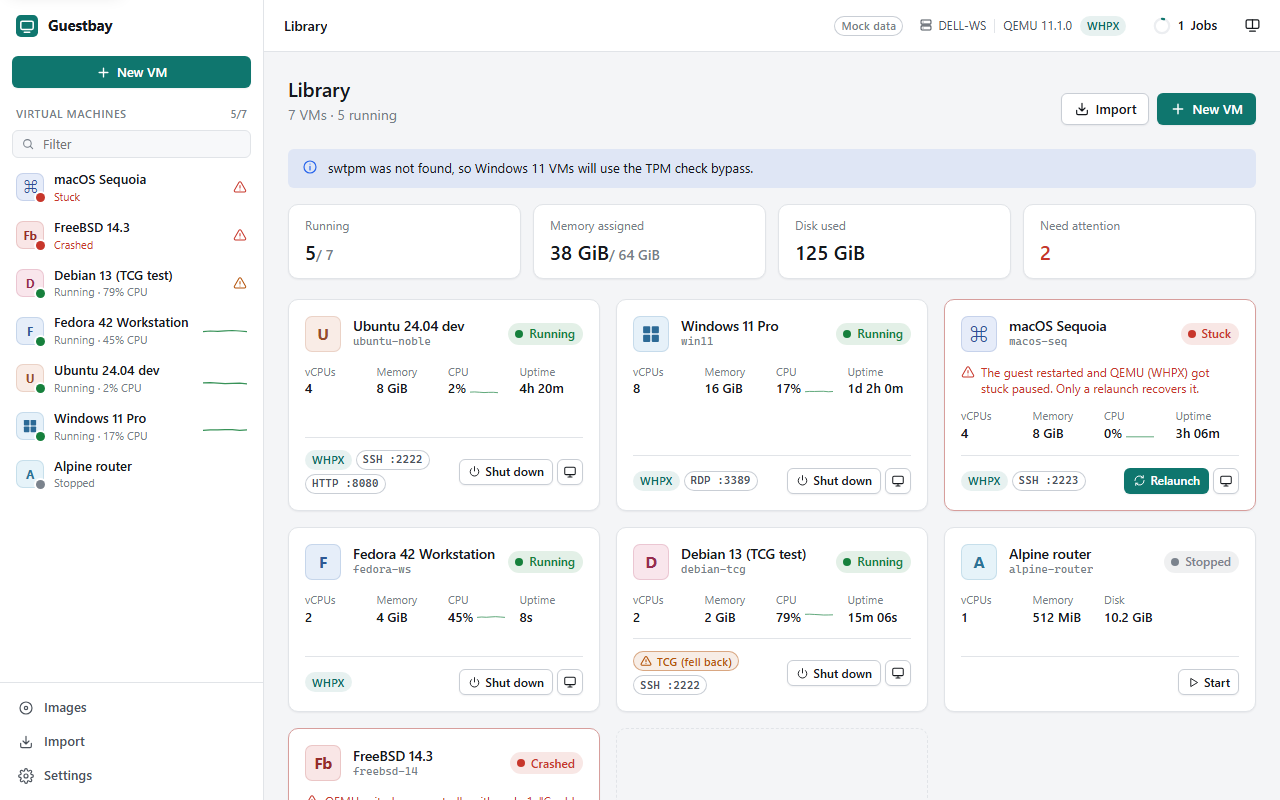This screenshot has width=1280, height=800.
Task: Click the '10.2 GiB' disk value
Action: coord(1128,617)
